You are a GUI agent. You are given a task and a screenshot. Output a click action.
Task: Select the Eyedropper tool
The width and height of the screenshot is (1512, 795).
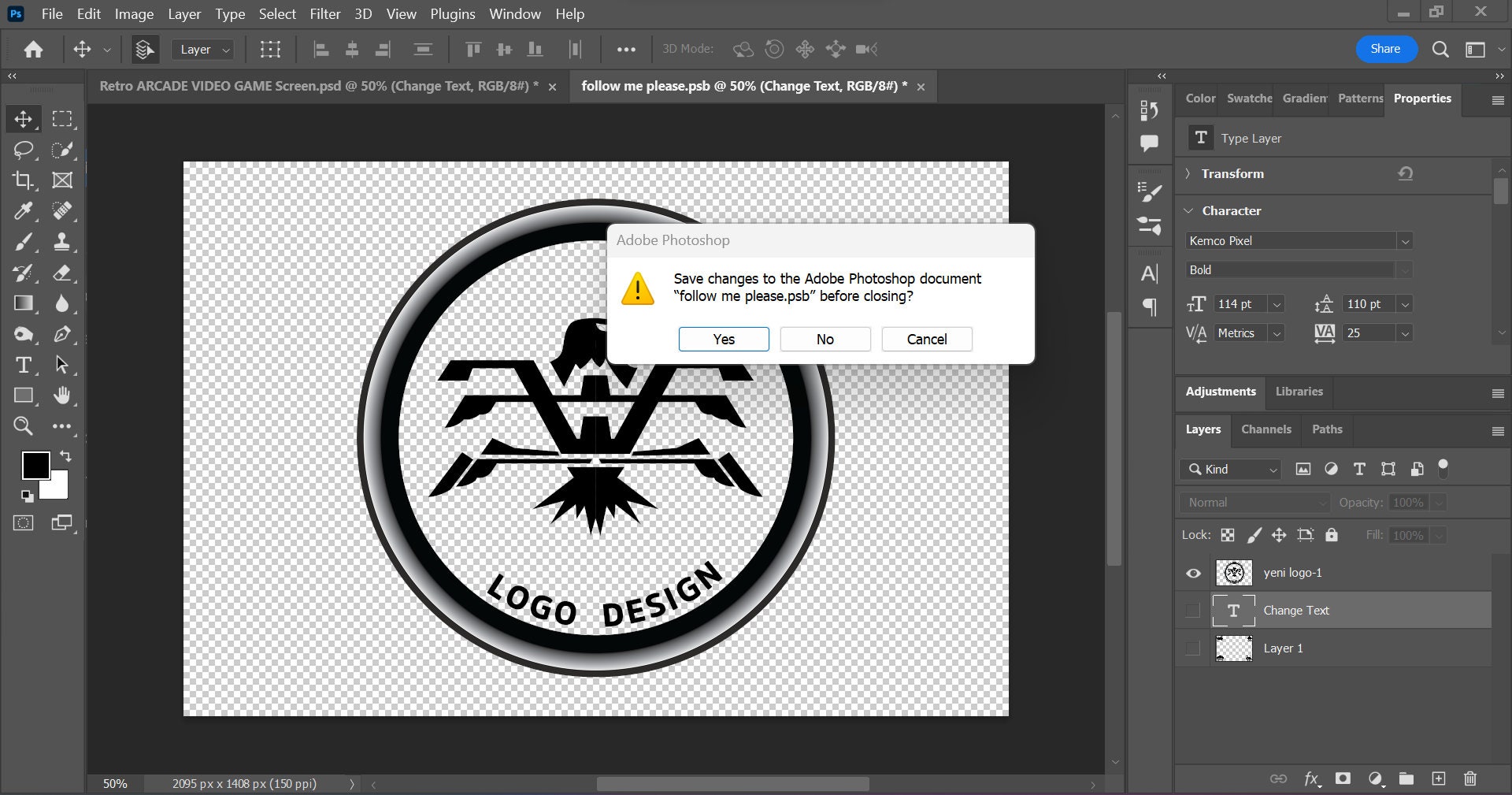[24, 211]
